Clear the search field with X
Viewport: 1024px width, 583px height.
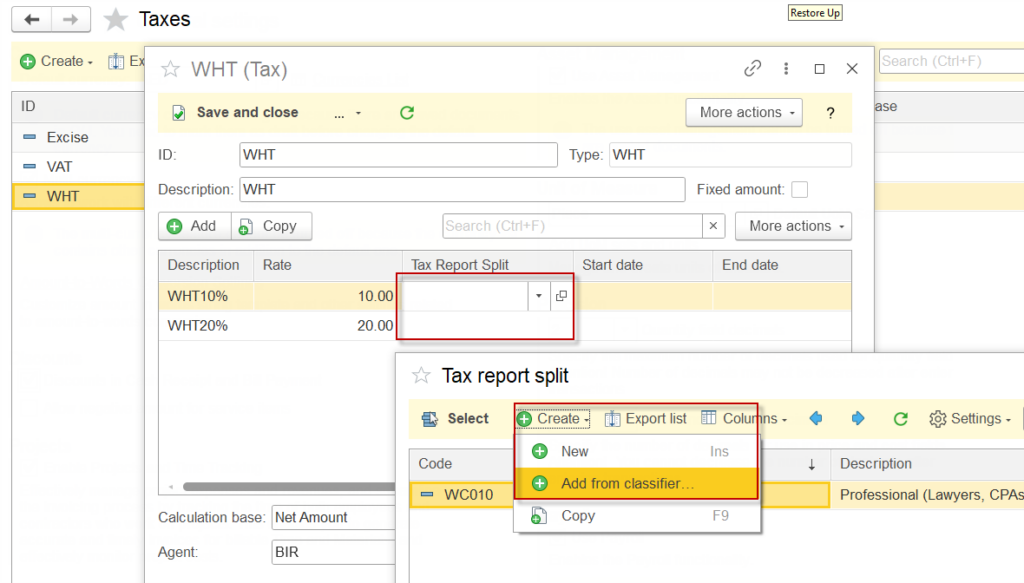coord(713,226)
